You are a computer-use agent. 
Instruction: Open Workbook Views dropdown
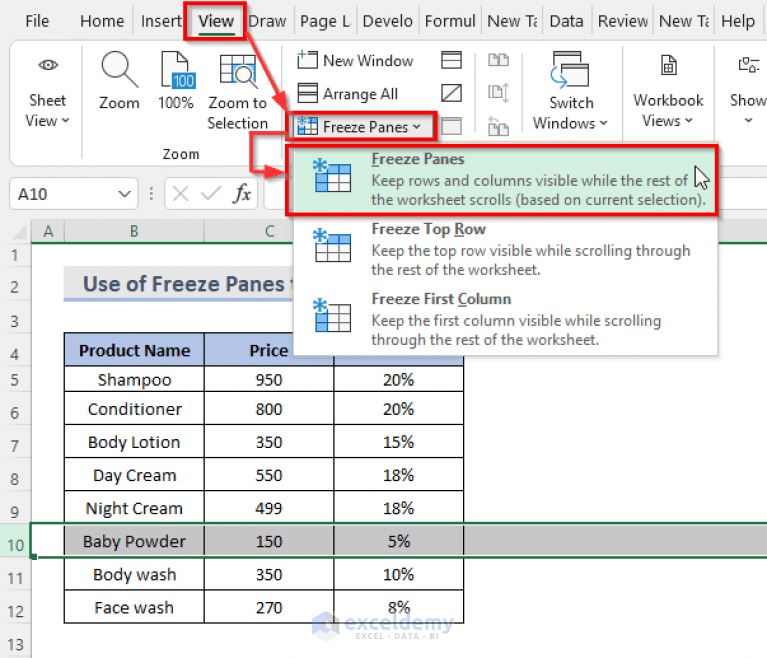668,91
